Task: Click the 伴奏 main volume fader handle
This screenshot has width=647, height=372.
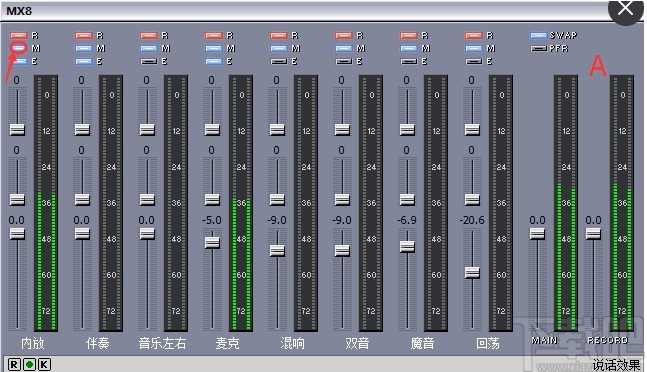Action: [x=82, y=234]
